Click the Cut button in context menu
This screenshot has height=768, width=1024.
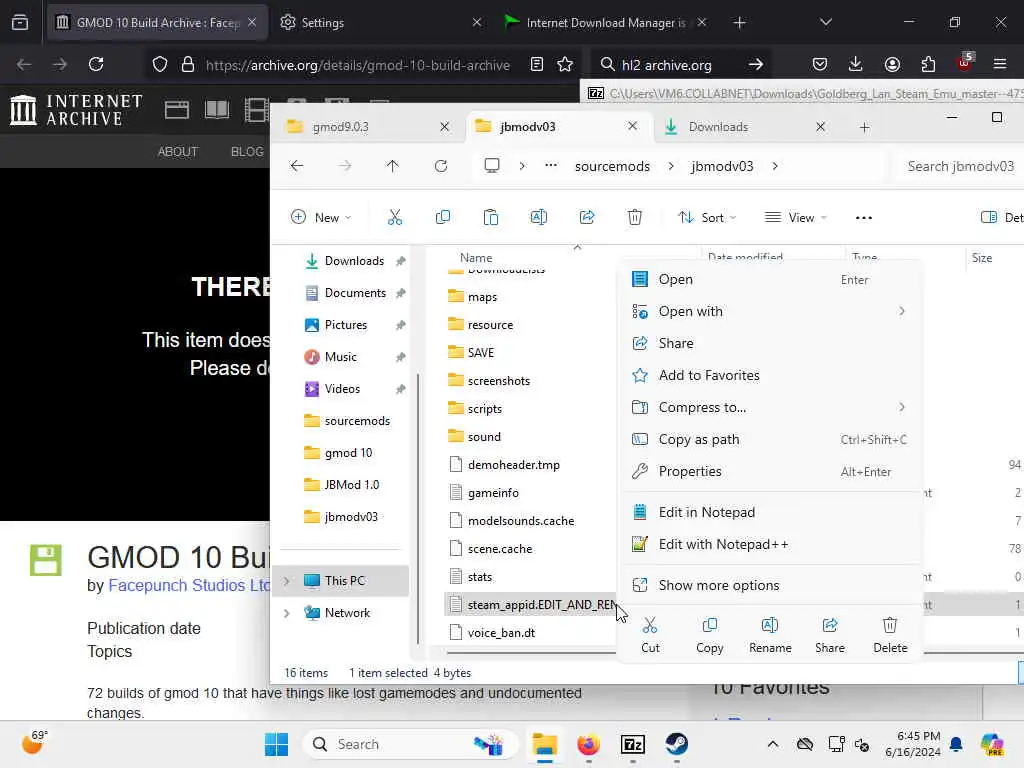650,635
